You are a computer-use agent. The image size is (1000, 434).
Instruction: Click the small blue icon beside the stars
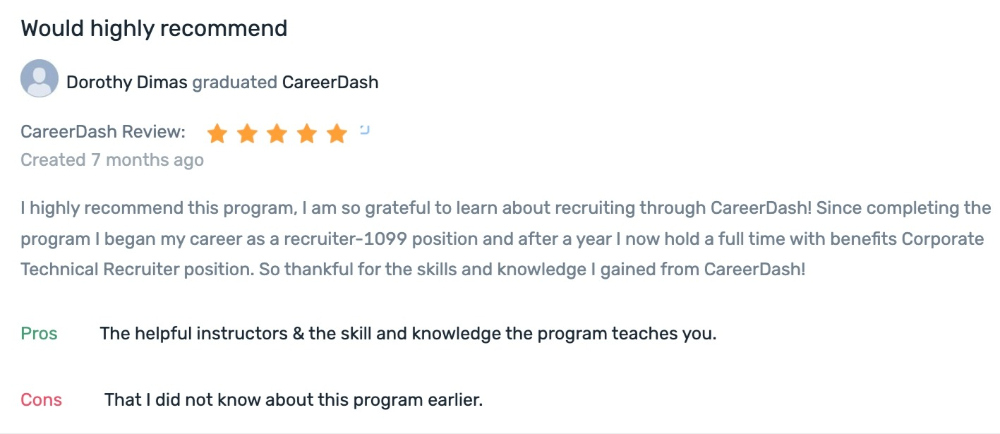click(x=365, y=130)
